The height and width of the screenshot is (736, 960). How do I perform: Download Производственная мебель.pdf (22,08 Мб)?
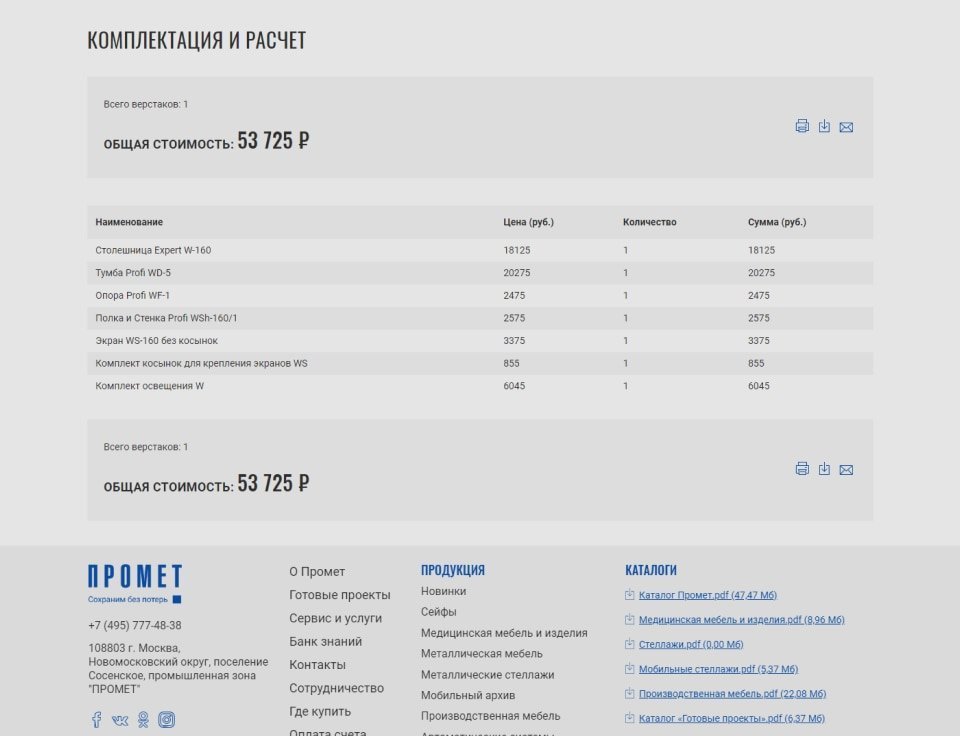(x=732, y=693)
